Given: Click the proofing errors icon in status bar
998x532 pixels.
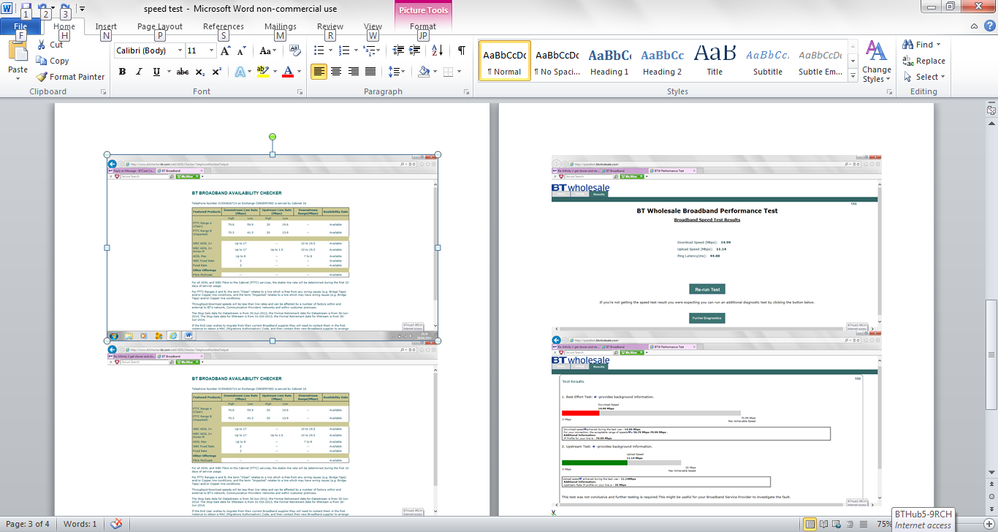Looking at the screenshot, I should (x=116, y=524).
